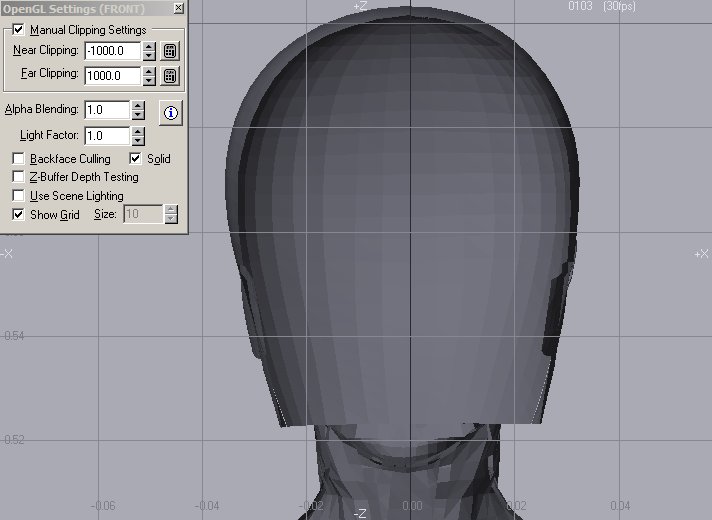712x520 pixels.
Task: Hide the grid via Show Grid checkbox
Action: tap(18, 214)
